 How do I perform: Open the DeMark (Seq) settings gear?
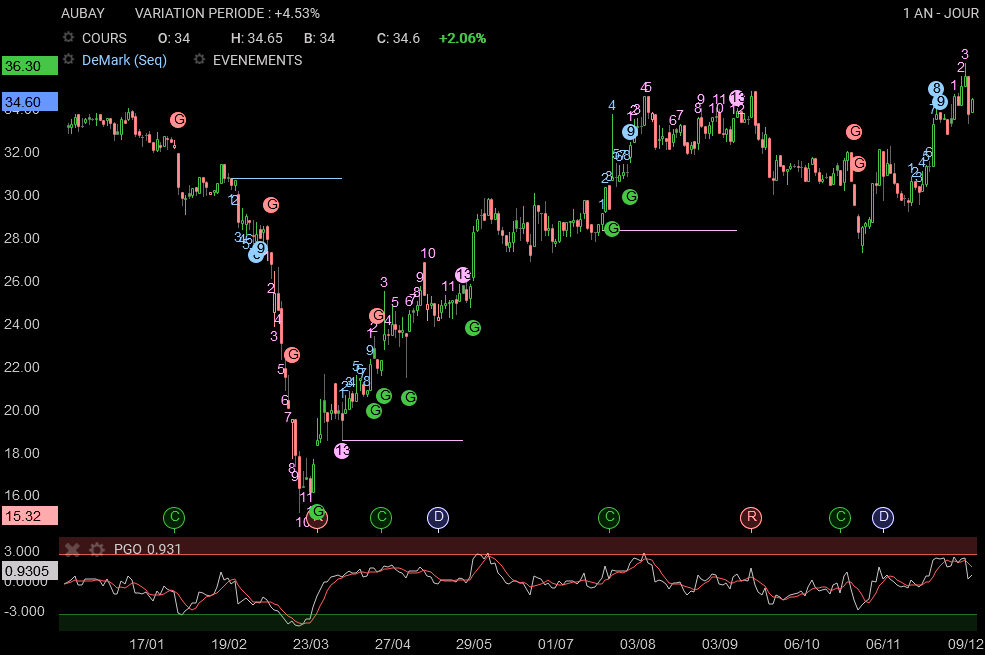pyautogui.click(x=68, y=60)
